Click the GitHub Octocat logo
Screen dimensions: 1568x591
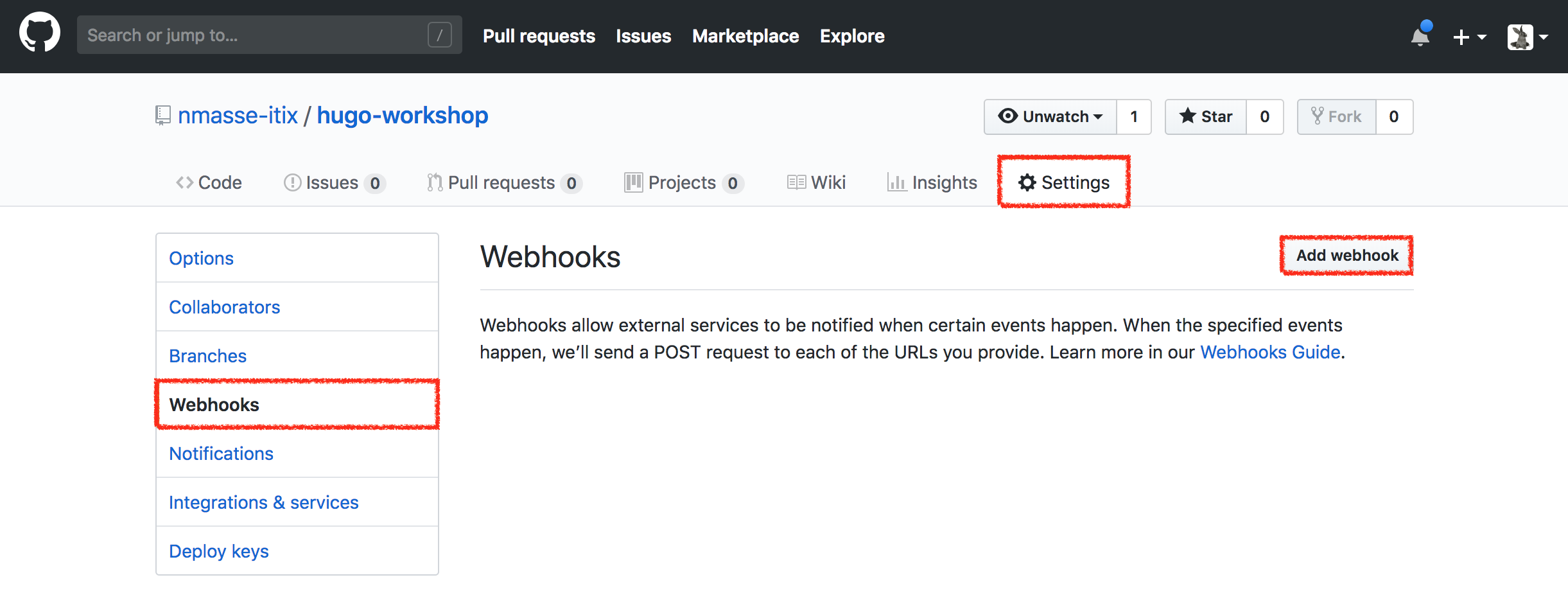[40, 33]
